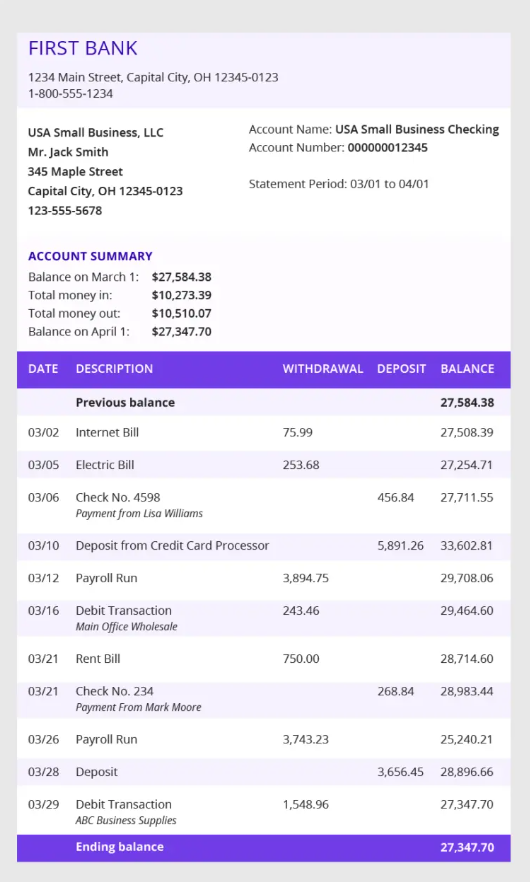Viewport: 530px width, 882px height.
Task: Select the bank phone number 1-800-555-1234
Action: coord(70,94)
